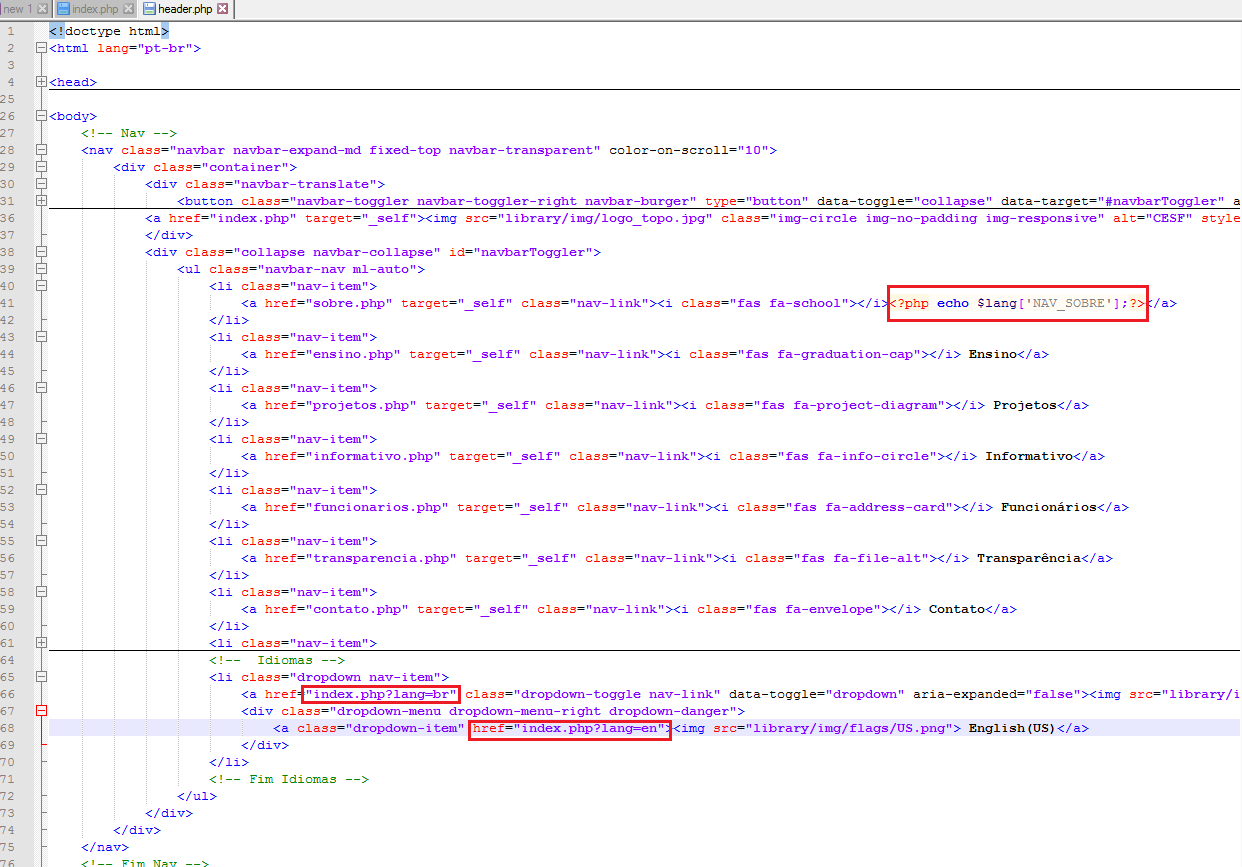Expand the folded nav-item li at line 61
The width and height of the screenshot is (1242, 867).
point(40,643)
